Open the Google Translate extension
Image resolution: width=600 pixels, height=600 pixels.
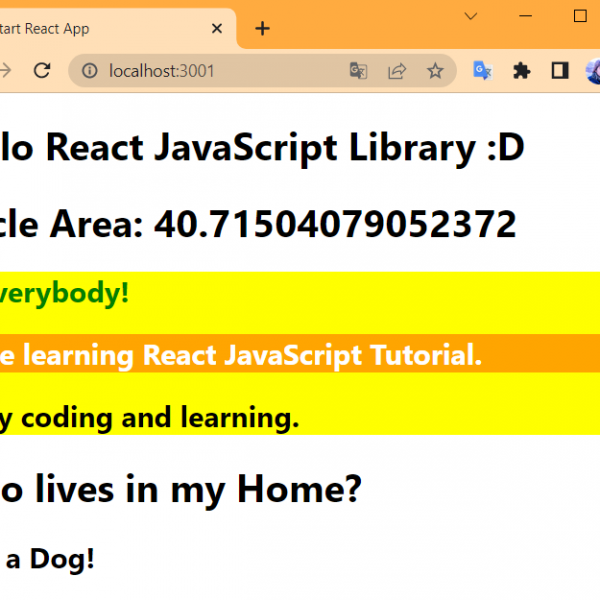[x=483, y=71]
